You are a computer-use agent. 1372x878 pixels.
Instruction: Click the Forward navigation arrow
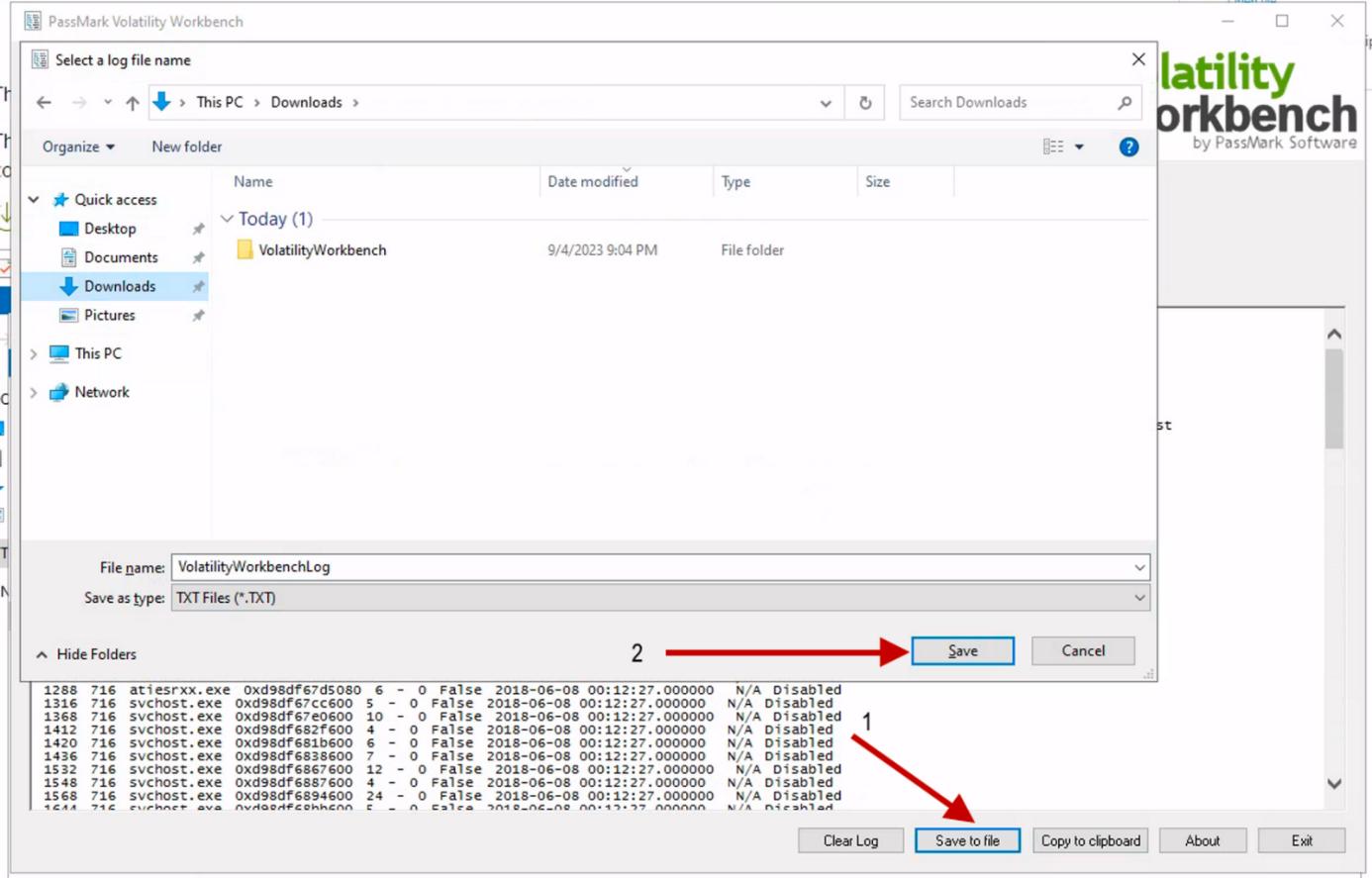[x=79, y=102]
